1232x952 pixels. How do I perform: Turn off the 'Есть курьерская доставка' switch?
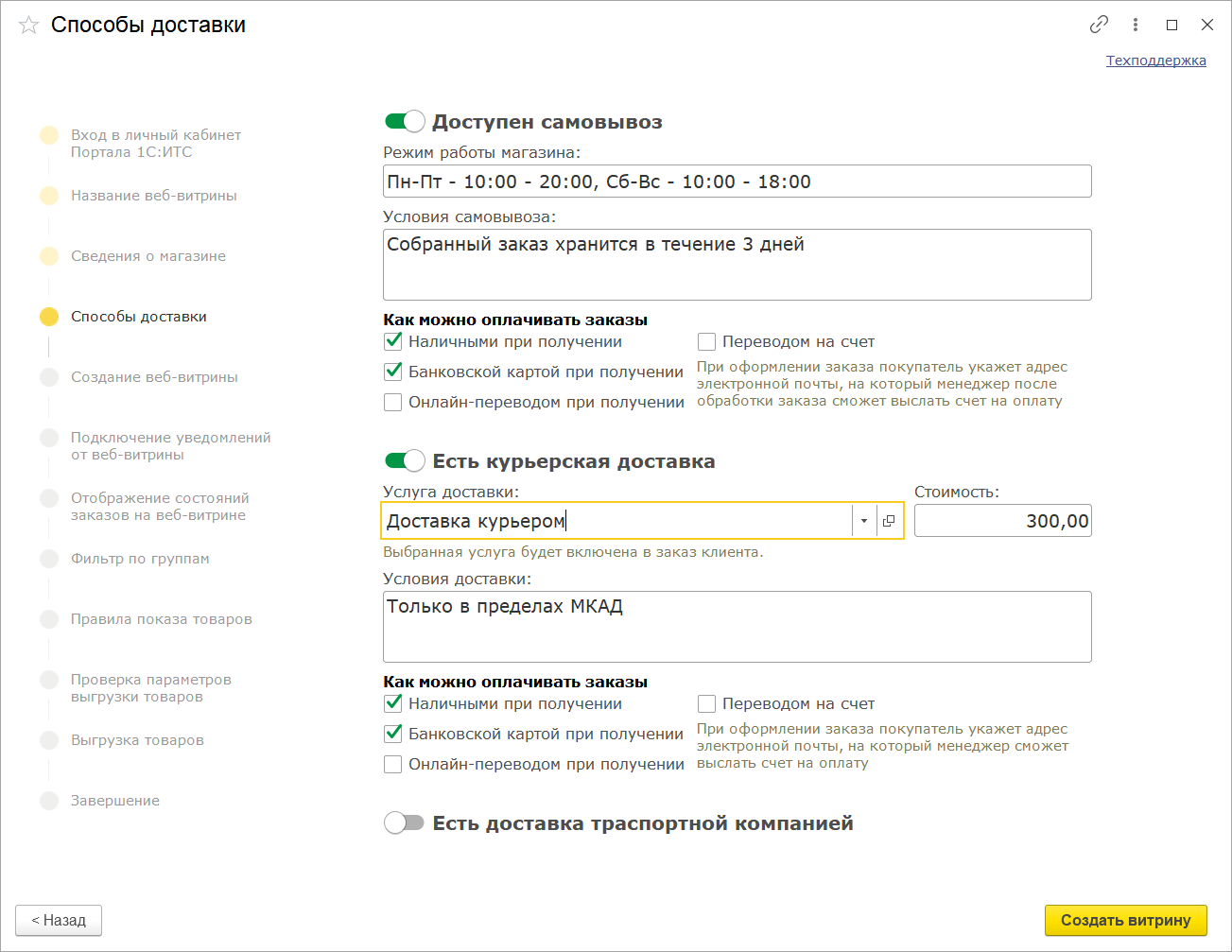point(405,461)
